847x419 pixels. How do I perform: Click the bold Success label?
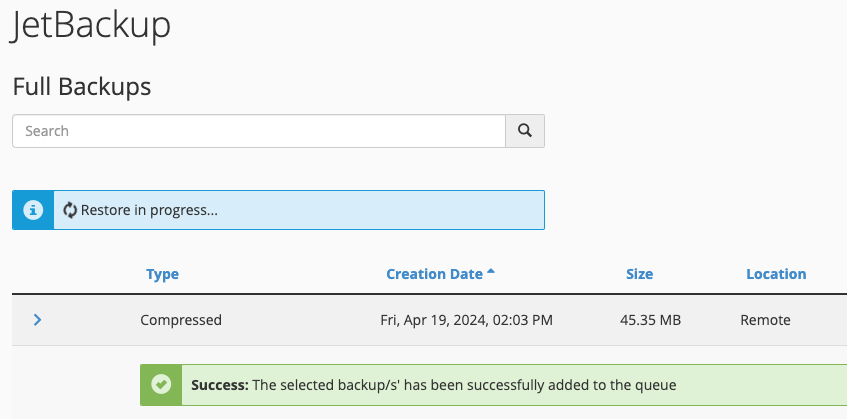(220, 385)
